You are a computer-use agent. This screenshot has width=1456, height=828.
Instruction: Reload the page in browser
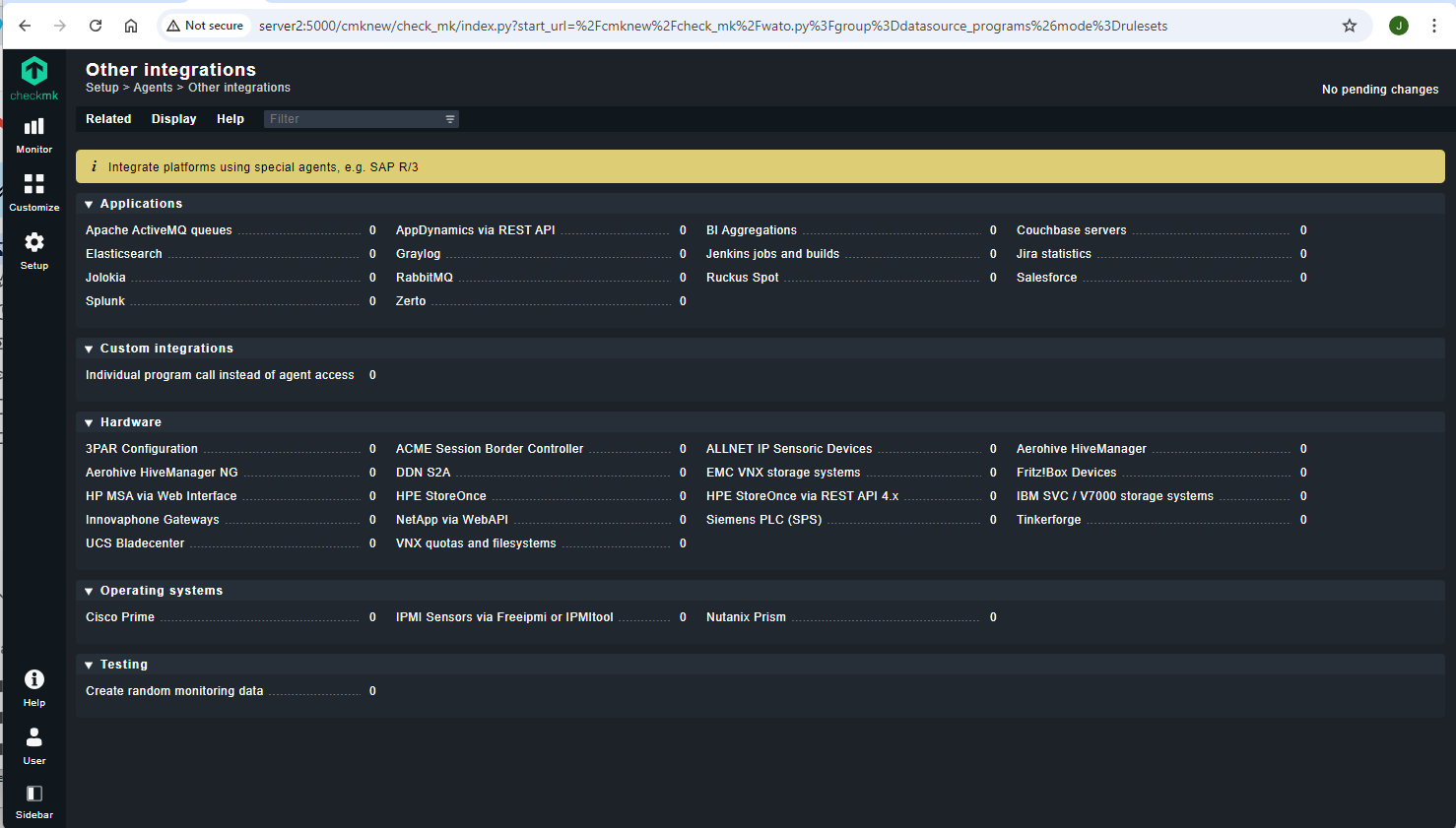click(x=96, y=26)
